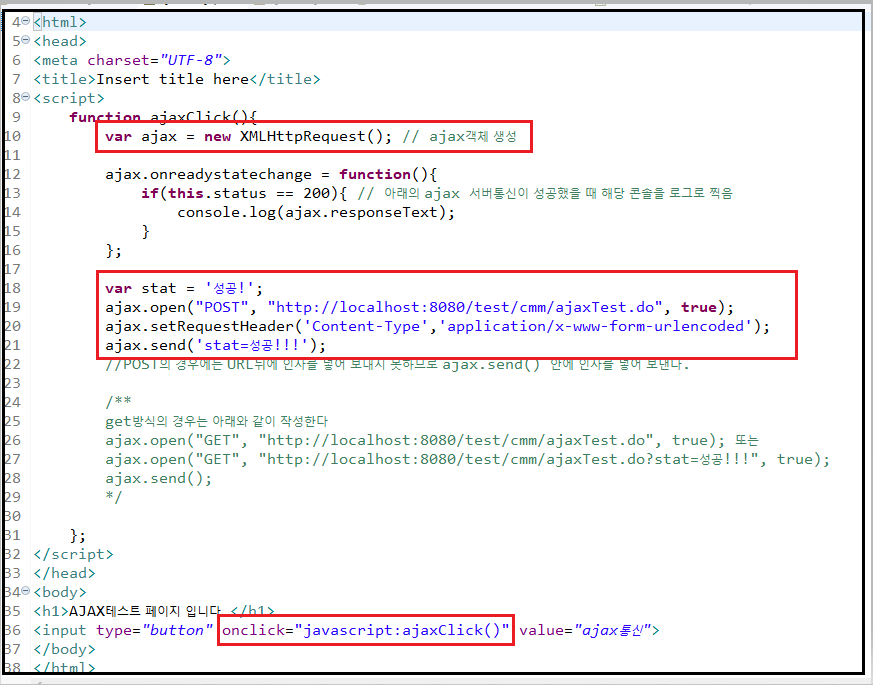Click the h1 text 'AJAX테스트 페이지 입니다'
873x685 pixels.
click(x=145, y=611)
